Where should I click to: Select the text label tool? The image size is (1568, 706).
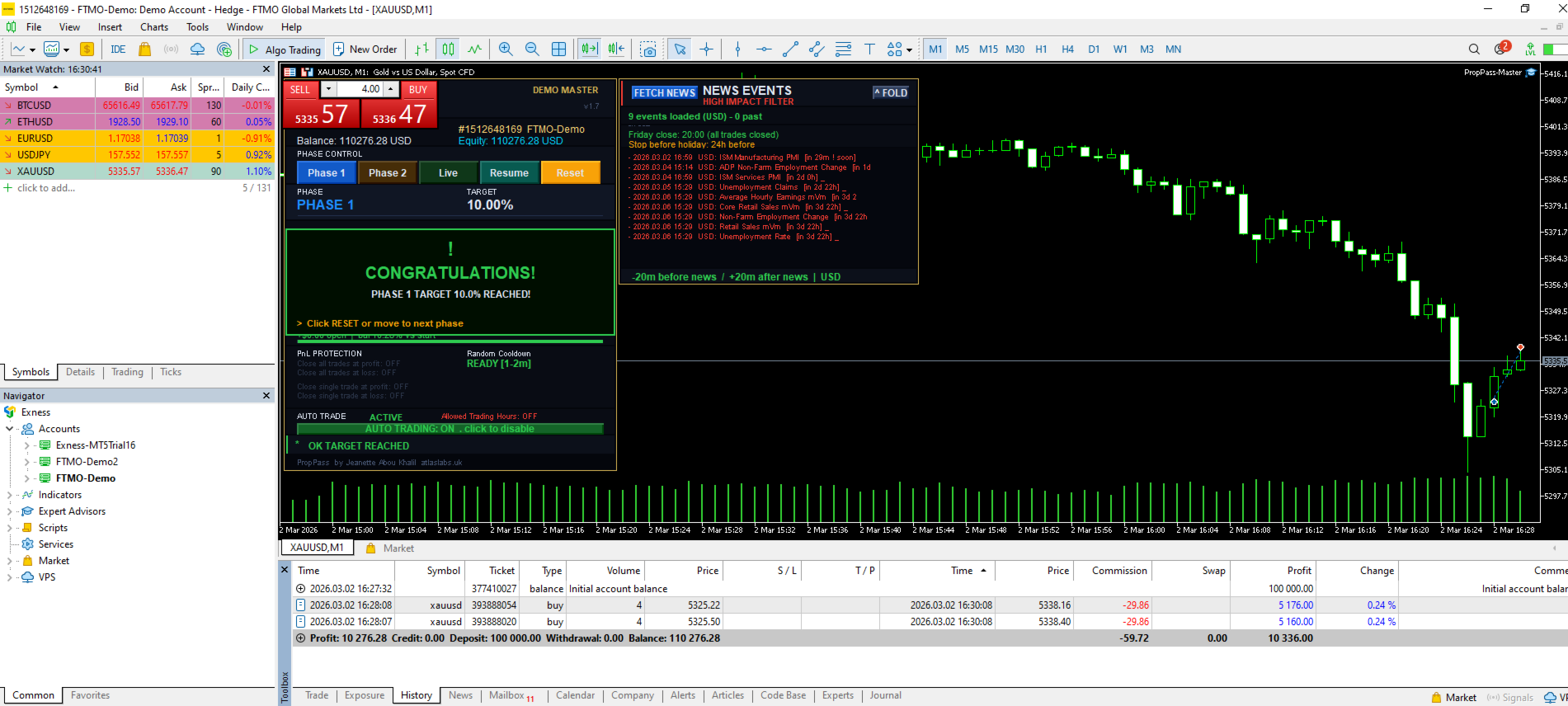tap(869, 49)
